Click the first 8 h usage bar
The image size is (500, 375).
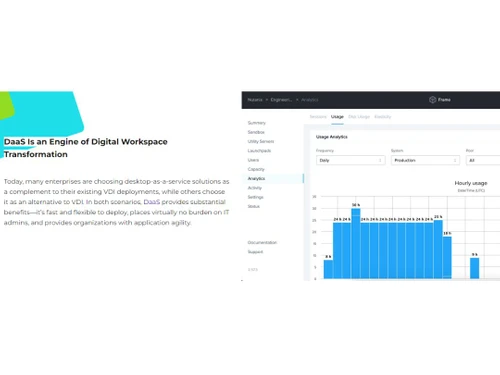(328, 269)
